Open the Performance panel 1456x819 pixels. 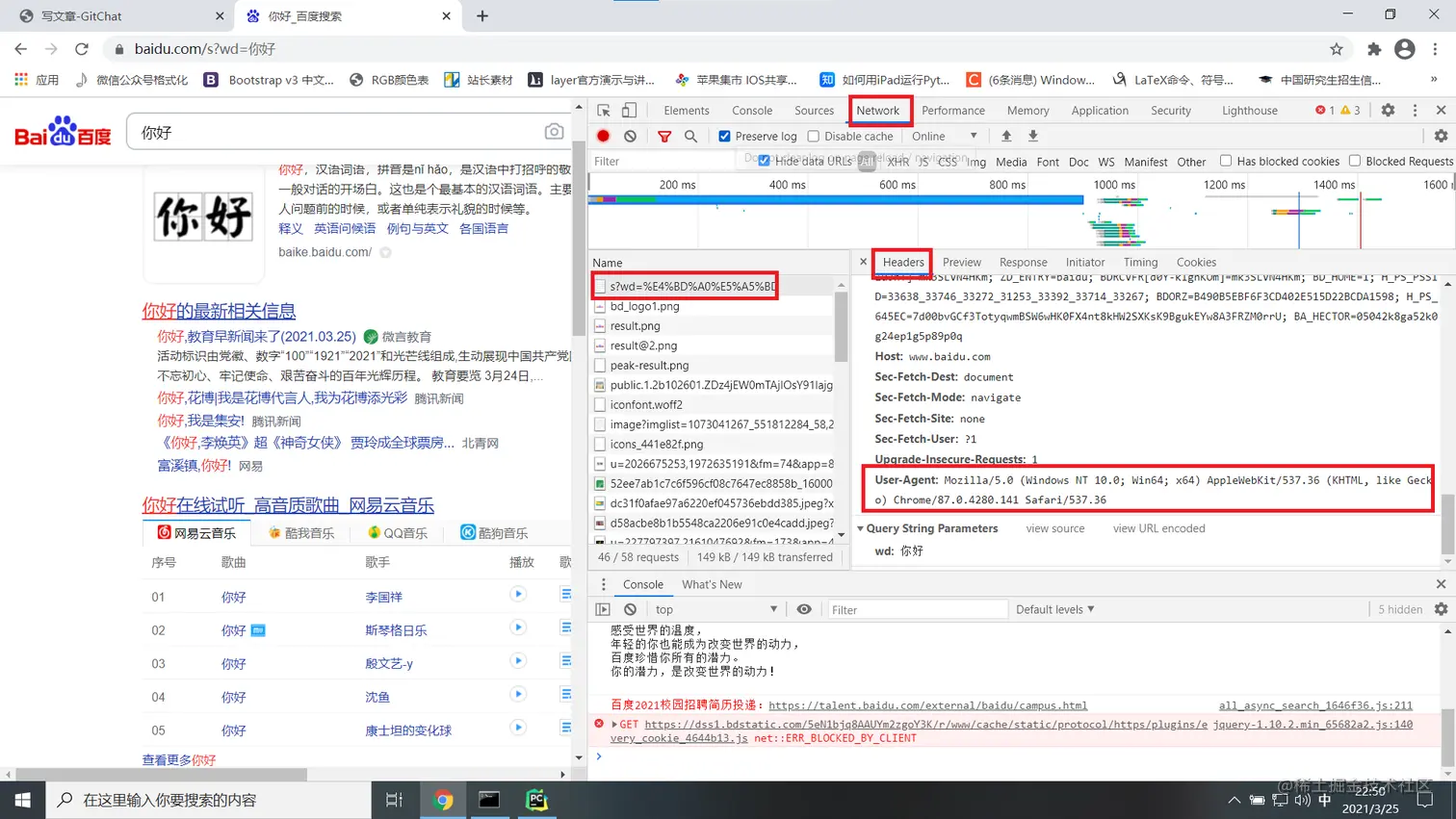[953, 111]
